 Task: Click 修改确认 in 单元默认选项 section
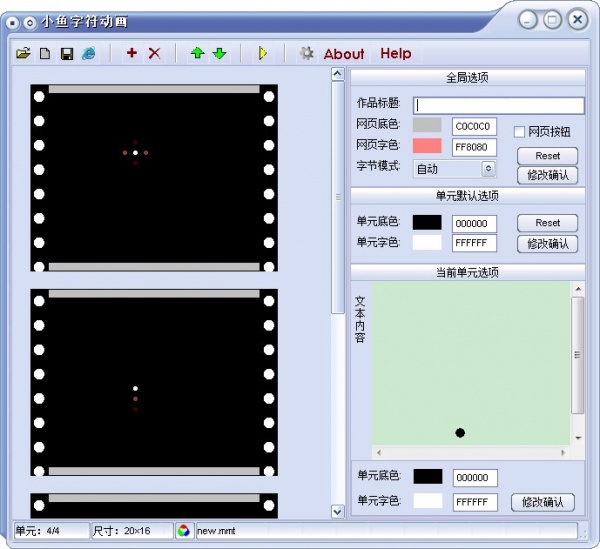[547, 243]
